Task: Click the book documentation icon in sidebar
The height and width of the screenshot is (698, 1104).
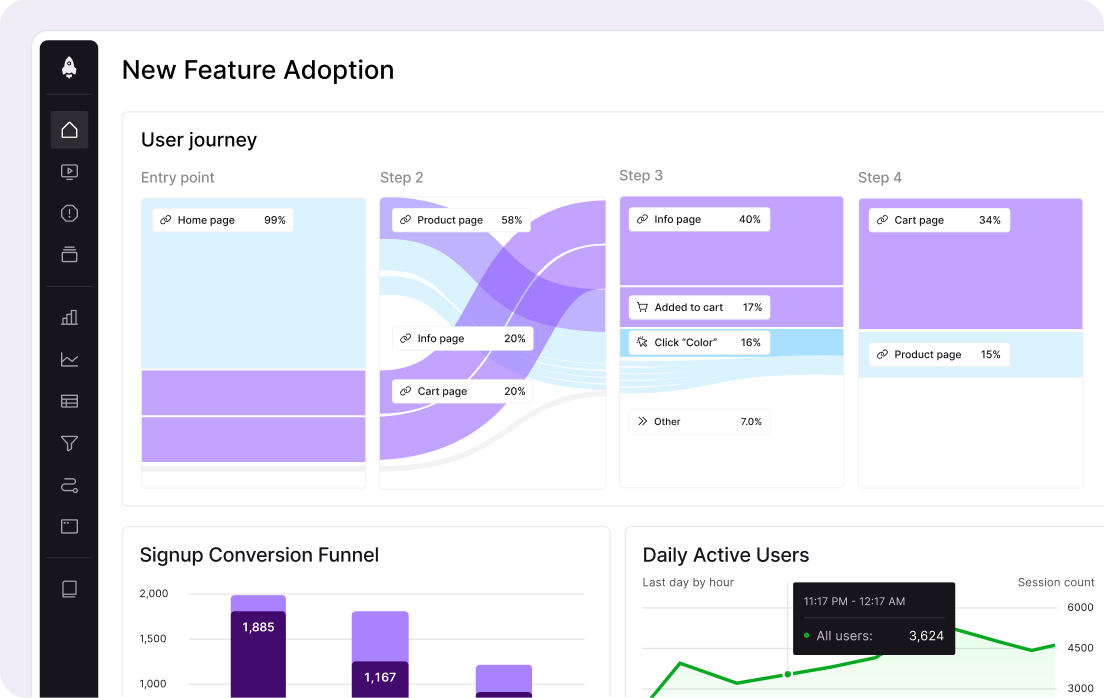Action: coord(69,589)
